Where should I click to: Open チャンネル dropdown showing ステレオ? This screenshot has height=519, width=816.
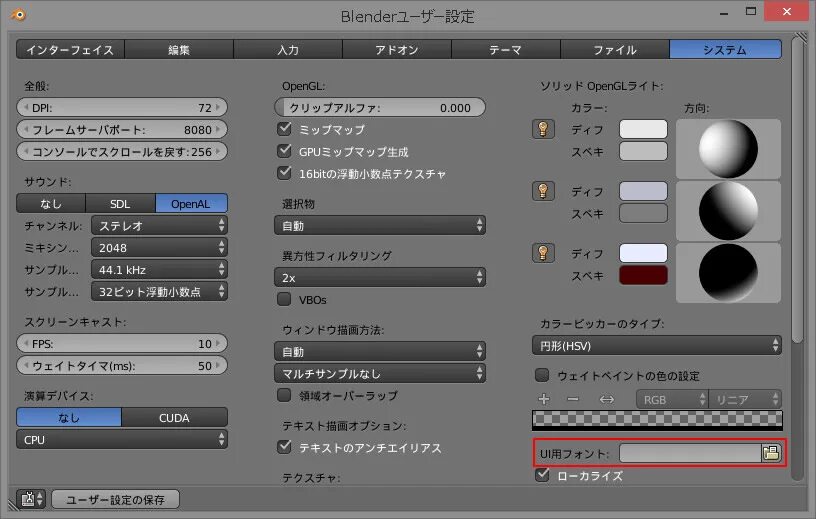pyautogui.click(x=159, y=225)
